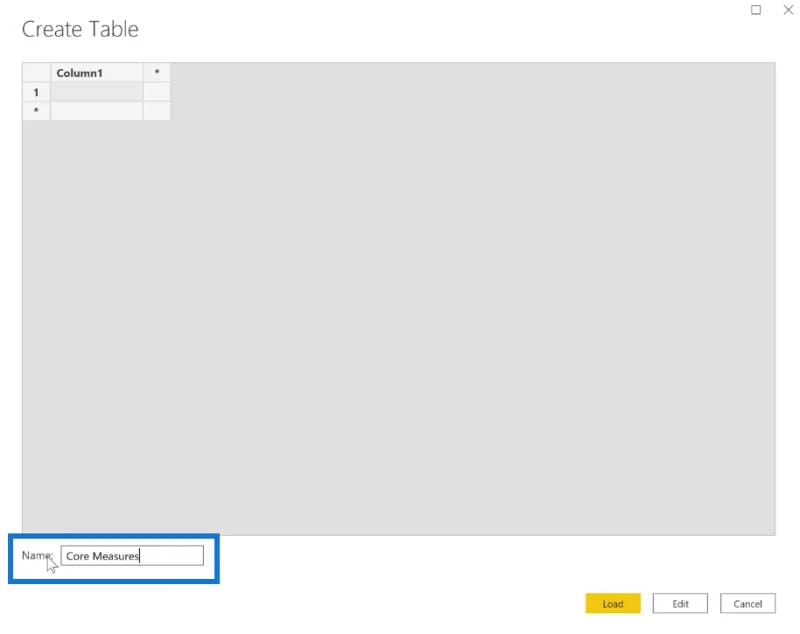Select all via grid top-left corner cell
The width and height of the screenshot is (800, 634).
coord(36,73)
